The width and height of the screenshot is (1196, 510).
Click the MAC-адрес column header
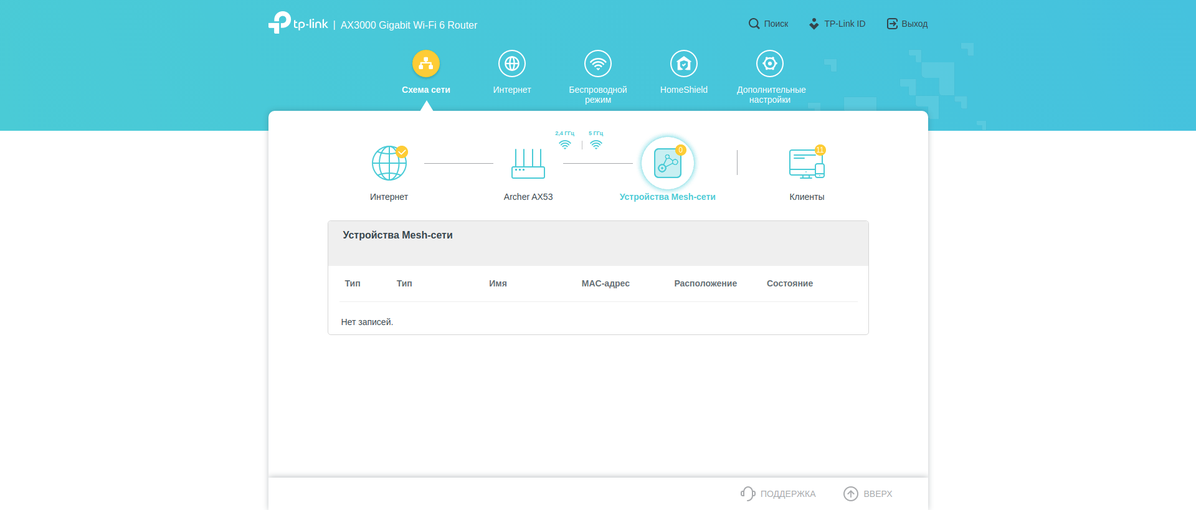[x=605, y=284]
